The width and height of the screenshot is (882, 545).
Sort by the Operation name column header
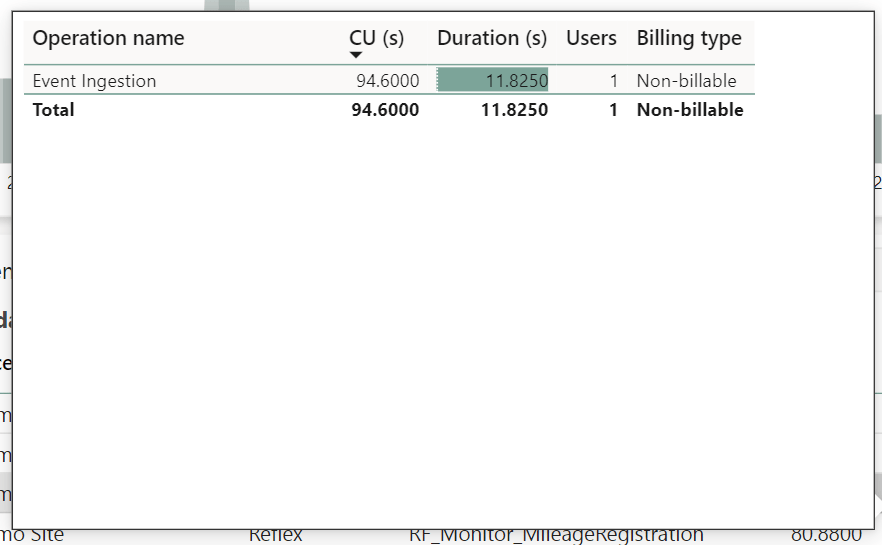click(108, 38)
